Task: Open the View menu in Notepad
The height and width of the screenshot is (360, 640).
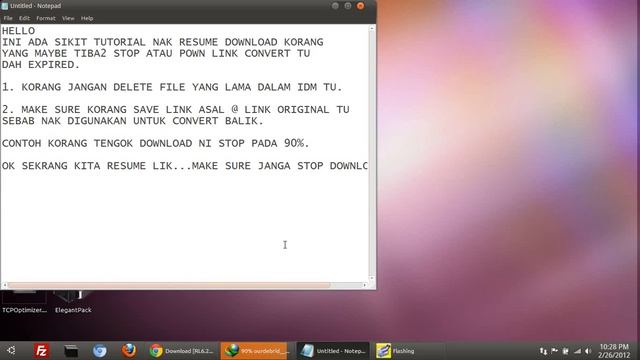Action: (x=68, y=18)
